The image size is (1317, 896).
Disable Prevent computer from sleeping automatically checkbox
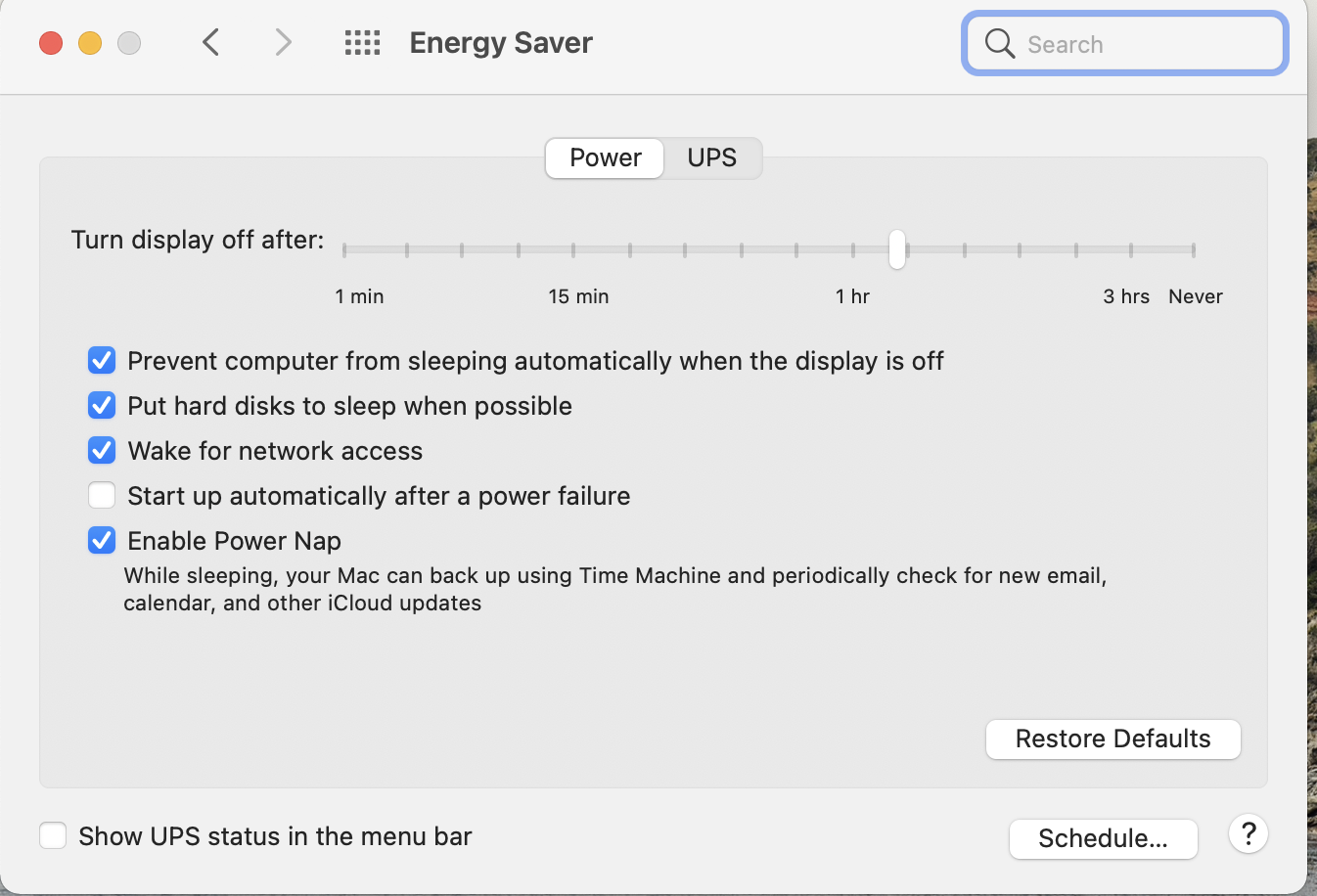tap(102, 361)
